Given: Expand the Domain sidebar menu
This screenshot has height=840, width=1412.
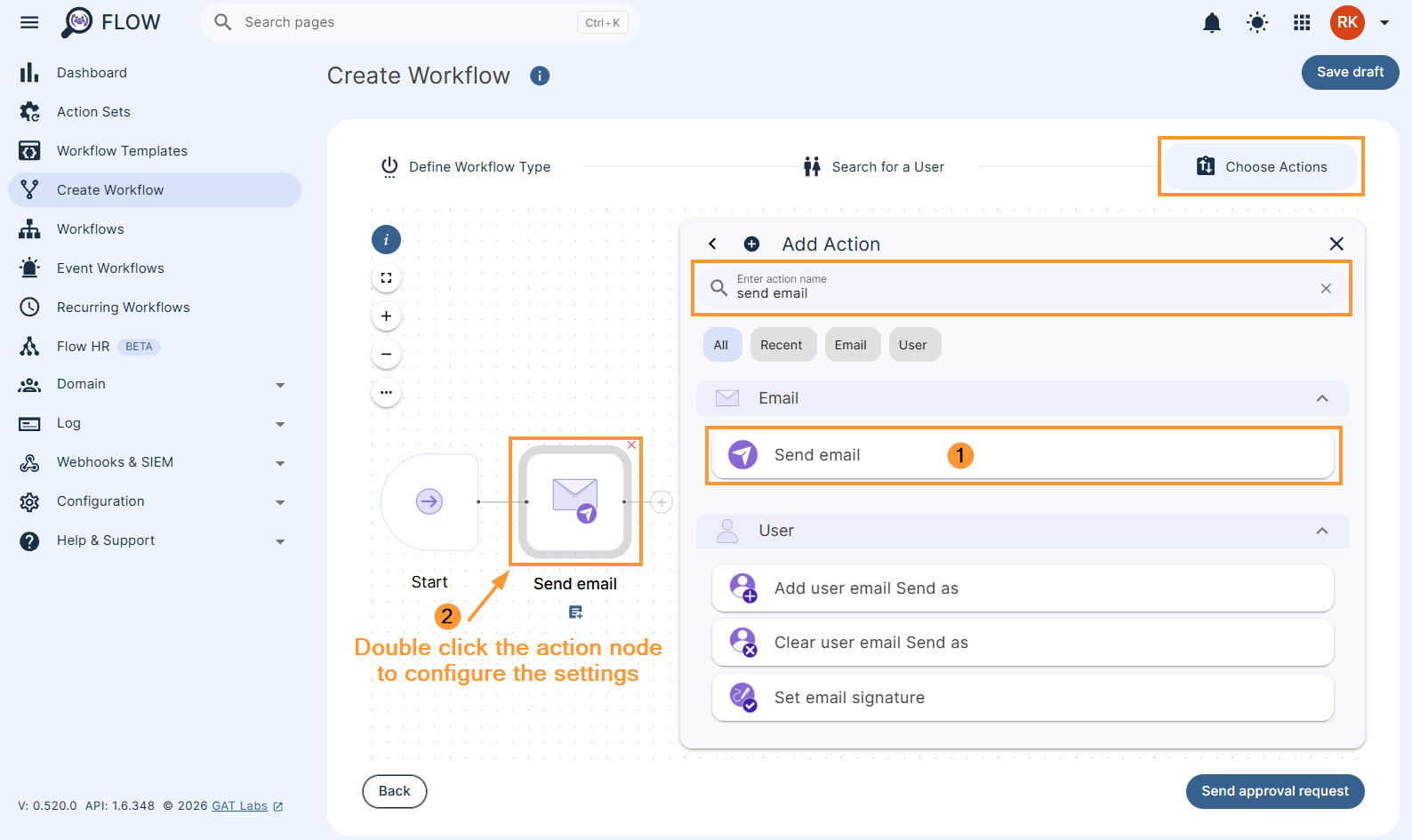Looking at the screenshot, I should click(x=155, y=384).
